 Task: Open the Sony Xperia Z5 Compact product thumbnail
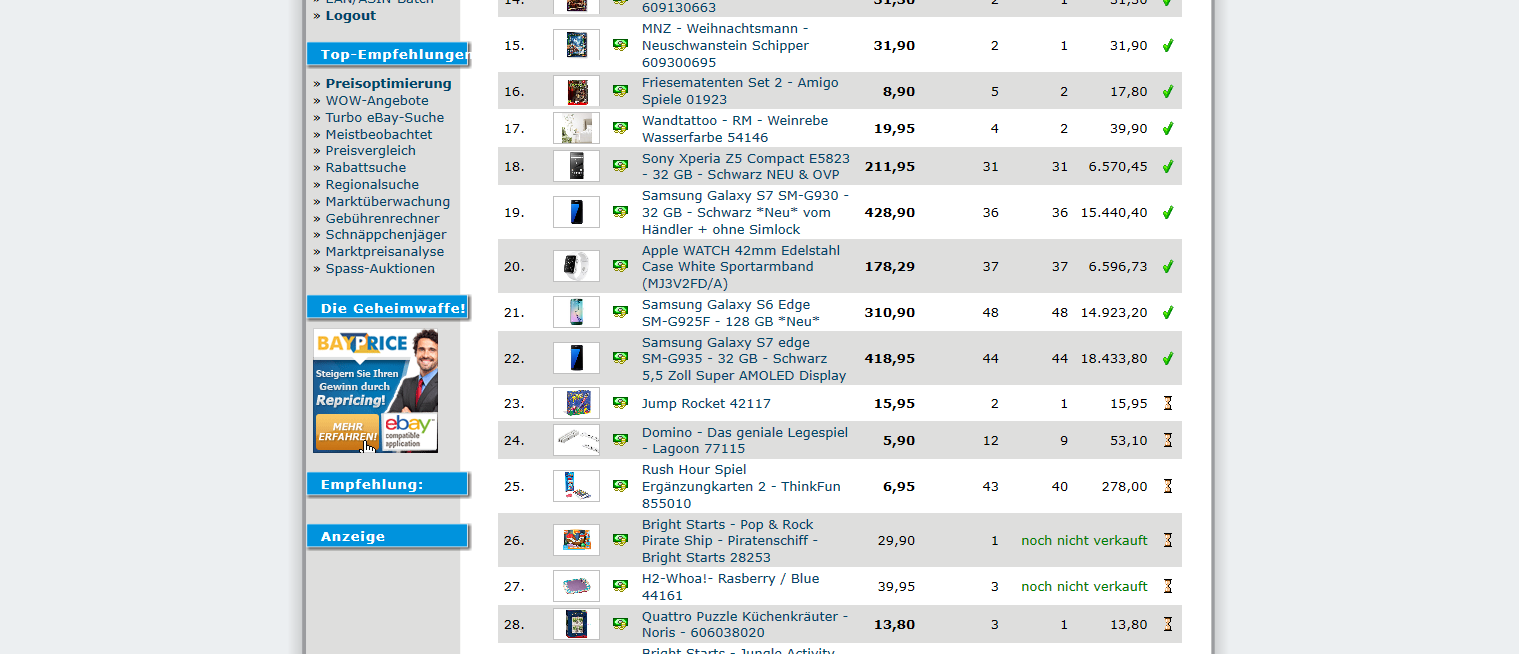(576, 166)
